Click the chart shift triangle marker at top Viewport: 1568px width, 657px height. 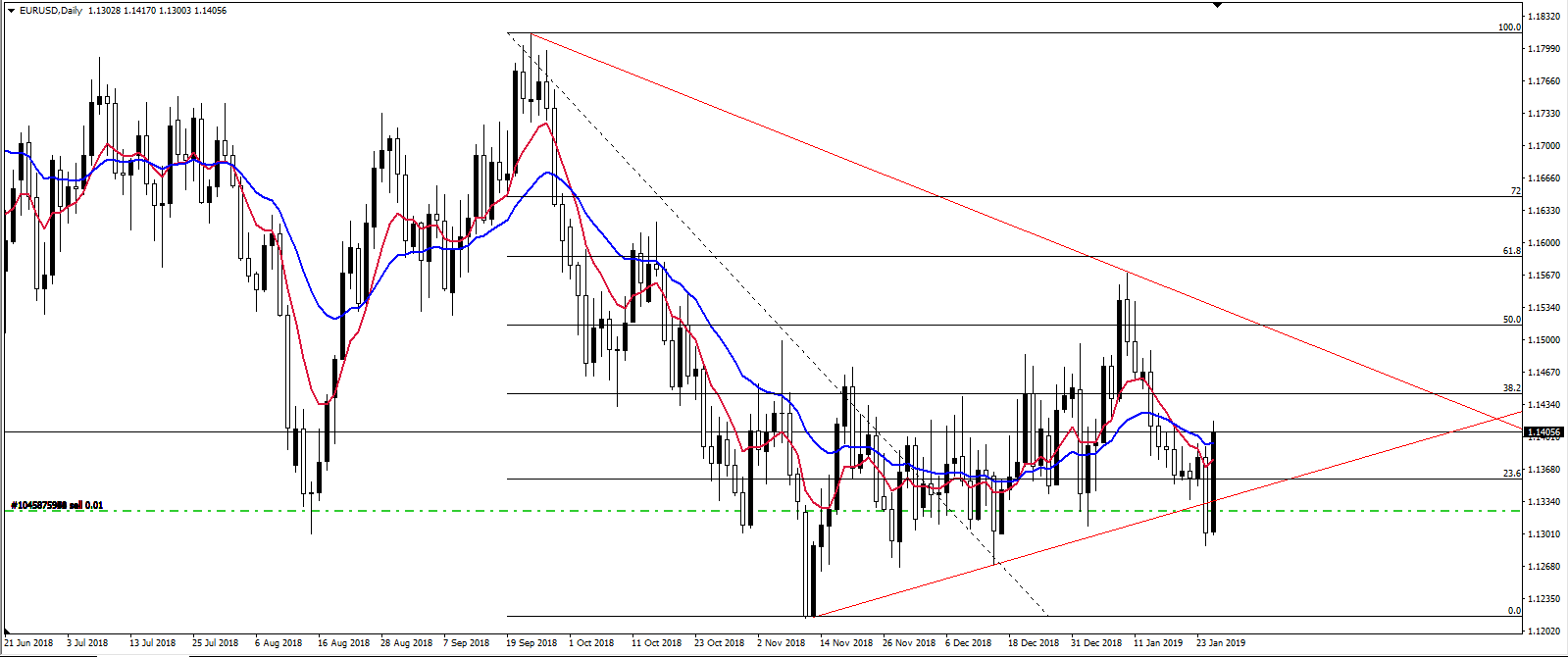1217,5
